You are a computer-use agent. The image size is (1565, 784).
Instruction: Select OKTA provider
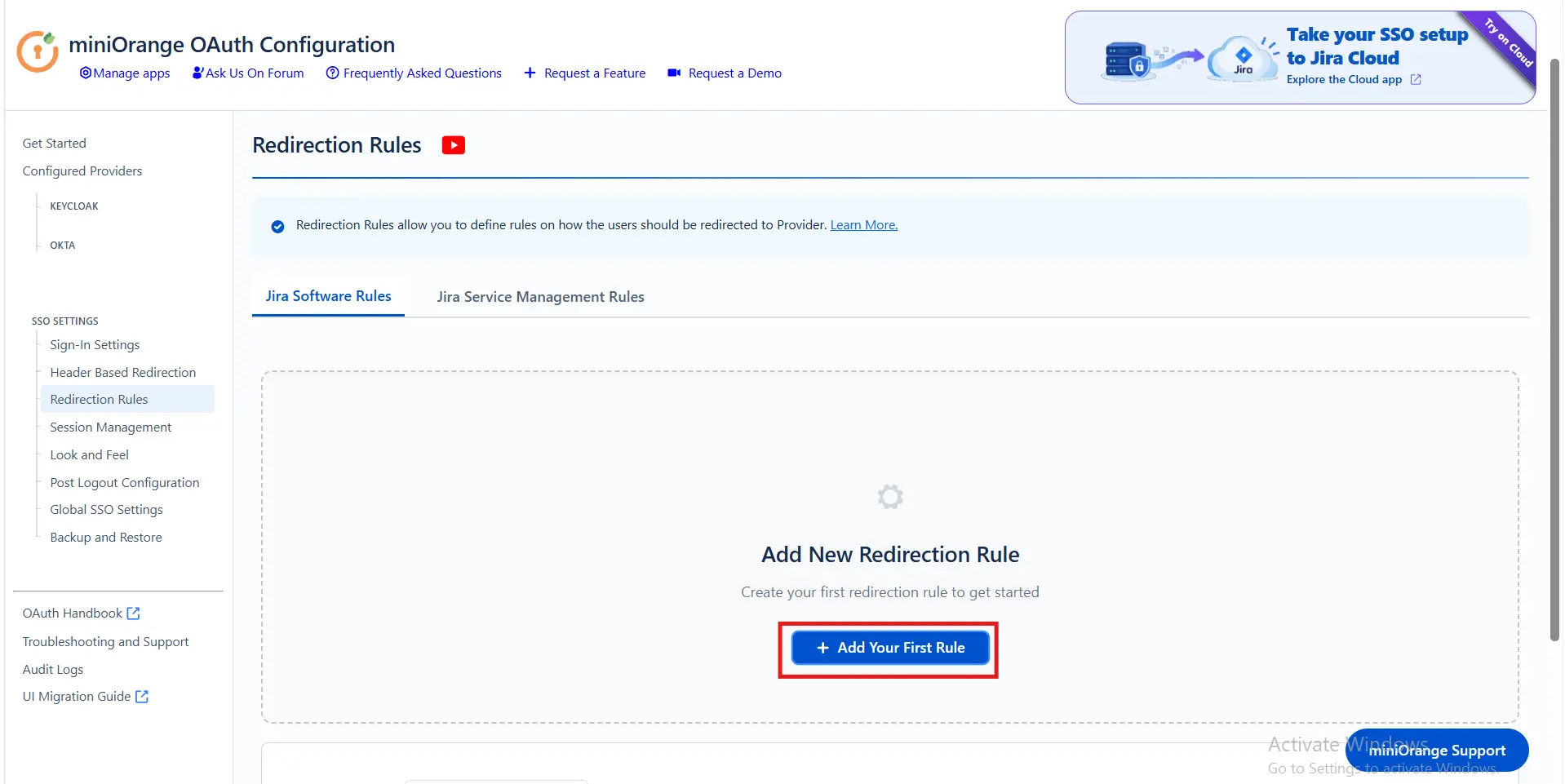point(63,246)
